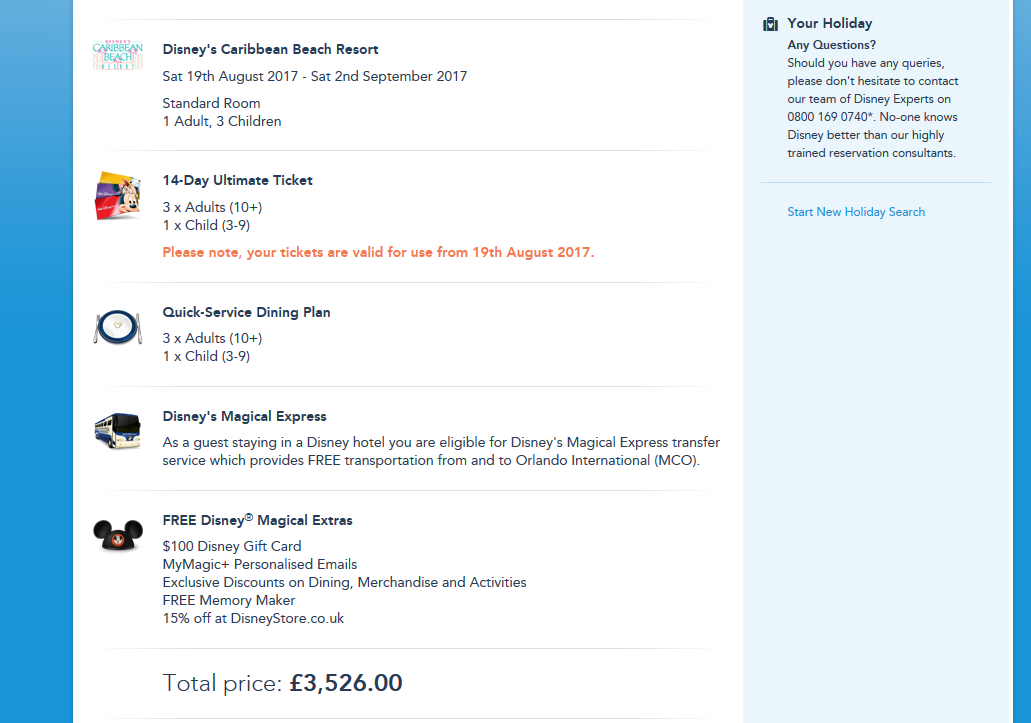1031x723 pixels.
Task: Click the dining plate and cutlery icon
Action: 118,326
